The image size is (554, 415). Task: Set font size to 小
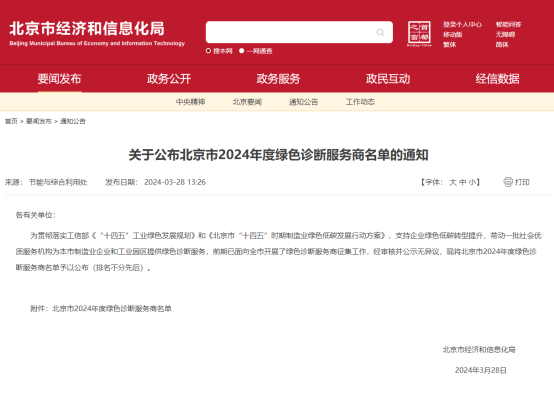472,182
